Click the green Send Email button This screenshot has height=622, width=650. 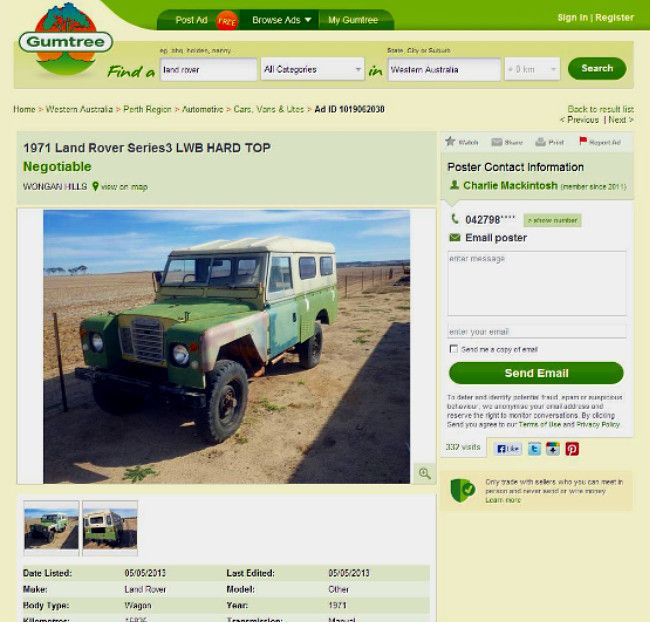[x=536, y=373]
